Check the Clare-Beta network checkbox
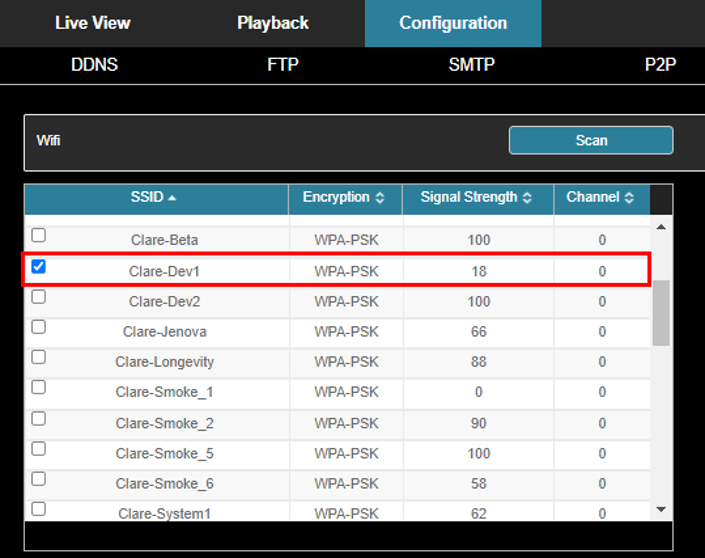 pos(39,236)
